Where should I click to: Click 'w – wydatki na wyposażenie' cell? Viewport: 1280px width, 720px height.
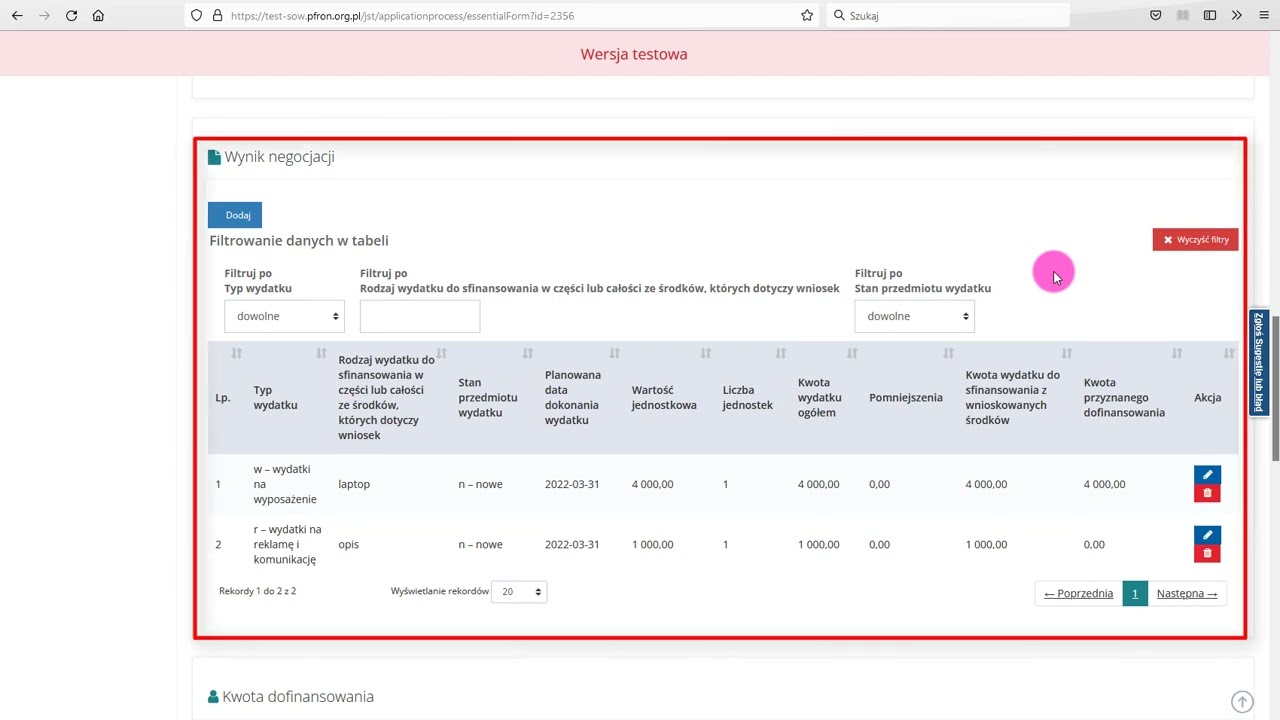pyautogui.click(x=285, y=484)
